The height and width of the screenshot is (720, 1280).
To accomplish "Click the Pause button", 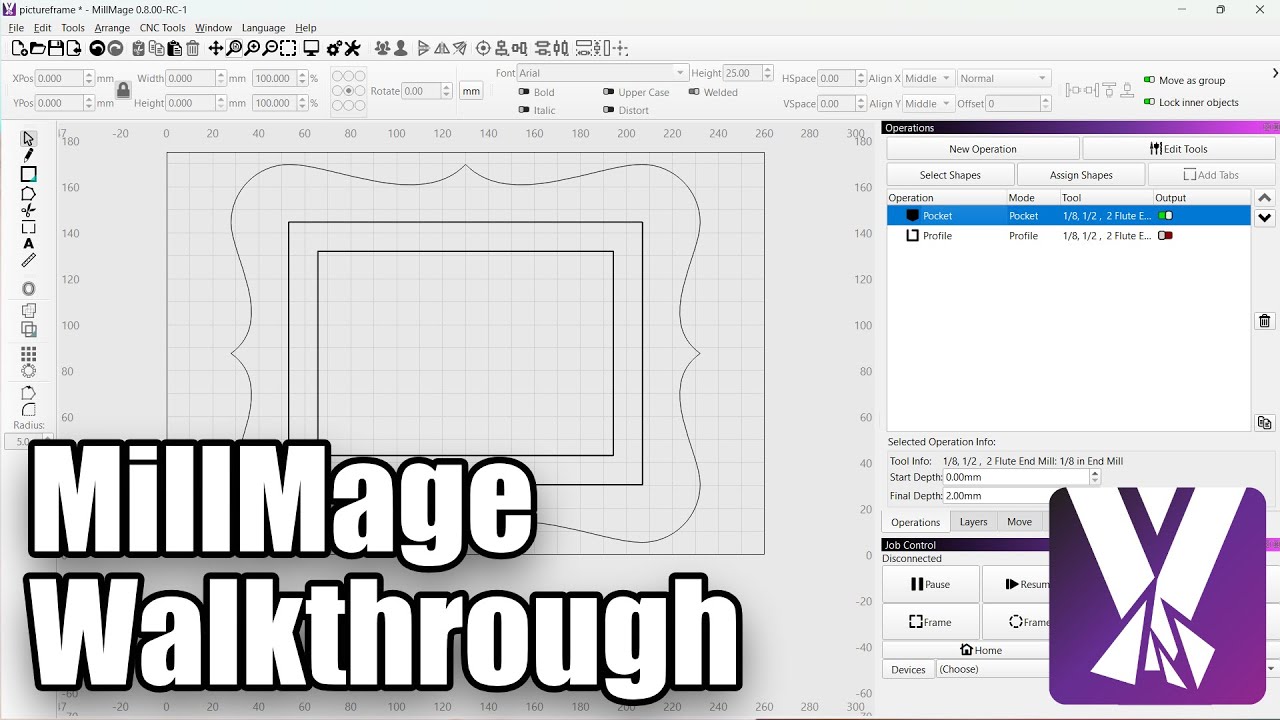I will tap(931, 584).
